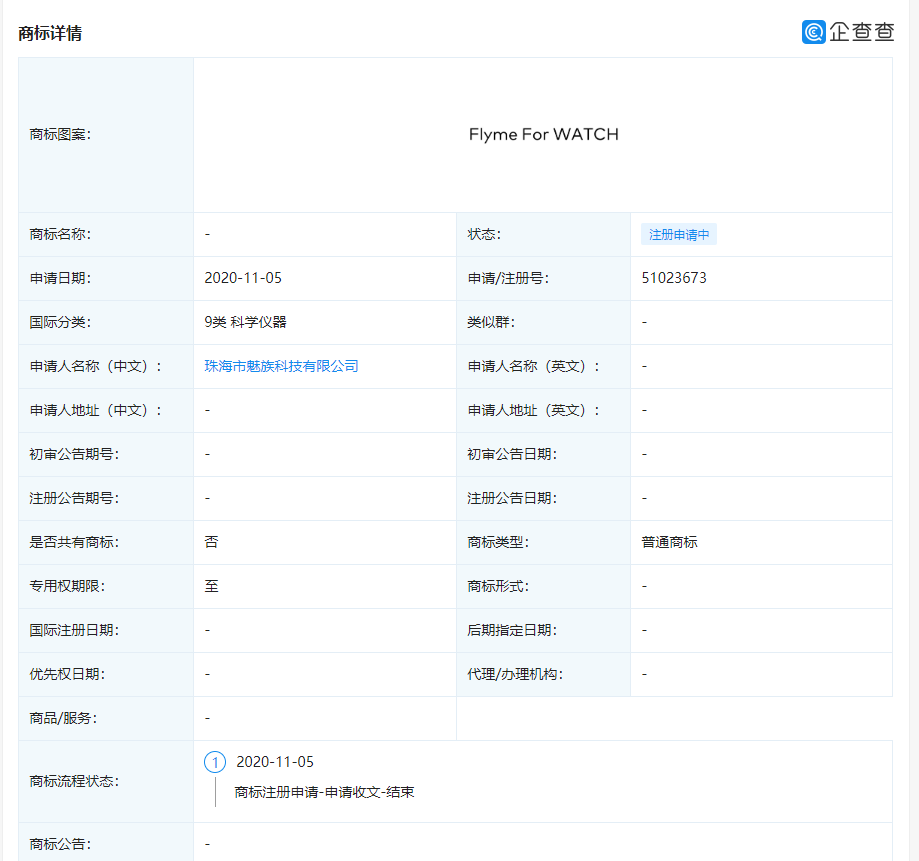Click the 商标图案 label
Viewport: 919px width, 861px height.
click(x=60, y=135)
